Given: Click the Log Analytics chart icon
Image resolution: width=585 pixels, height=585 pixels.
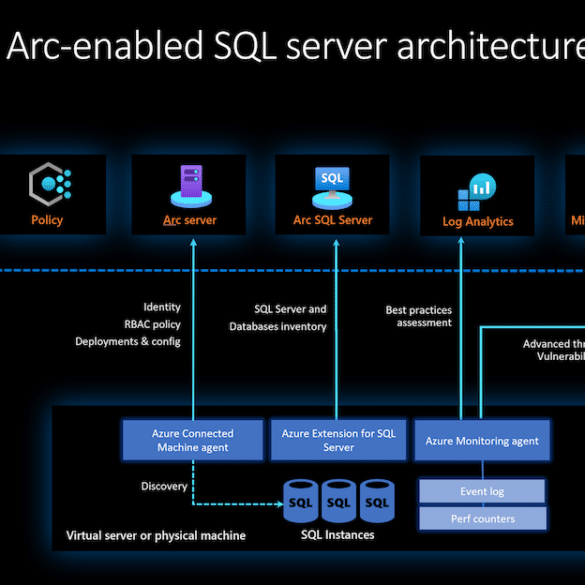Looking at the screenshot, I should pyautogui.click(x=477, y=192).
